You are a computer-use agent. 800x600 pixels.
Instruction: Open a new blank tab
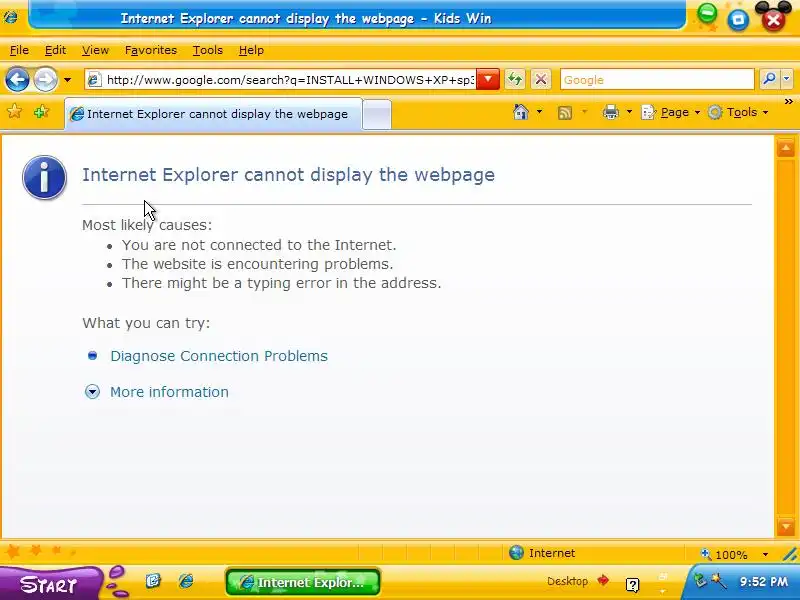coord(377,114)
